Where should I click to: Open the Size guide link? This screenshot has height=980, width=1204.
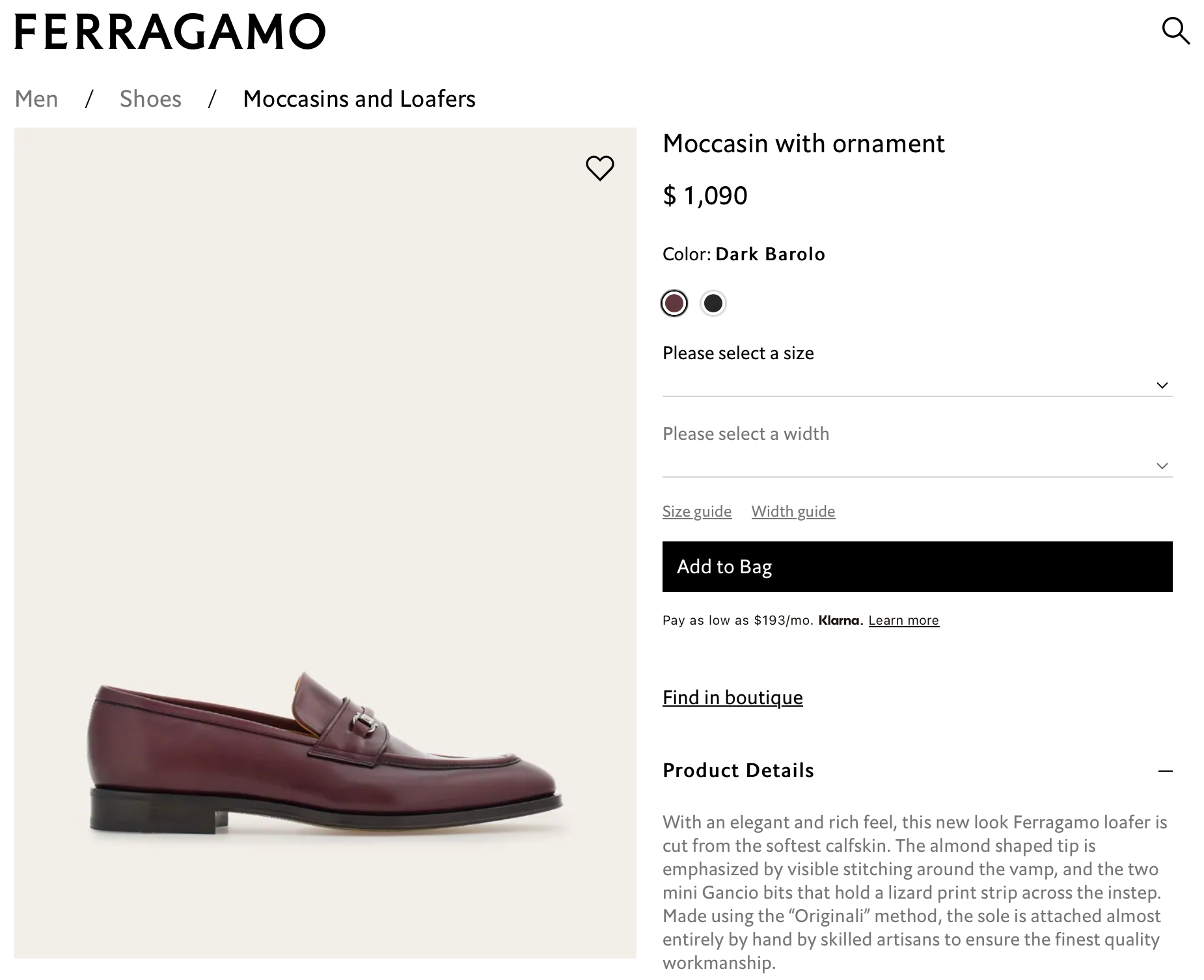coord(696,511)
